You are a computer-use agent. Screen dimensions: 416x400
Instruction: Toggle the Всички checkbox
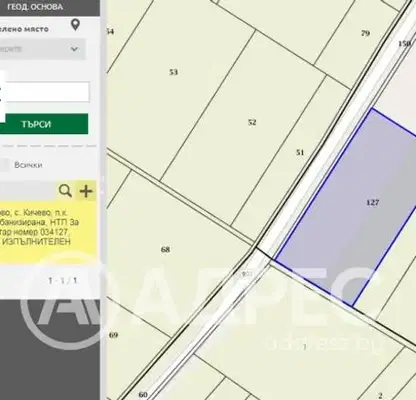pos(4,165)
